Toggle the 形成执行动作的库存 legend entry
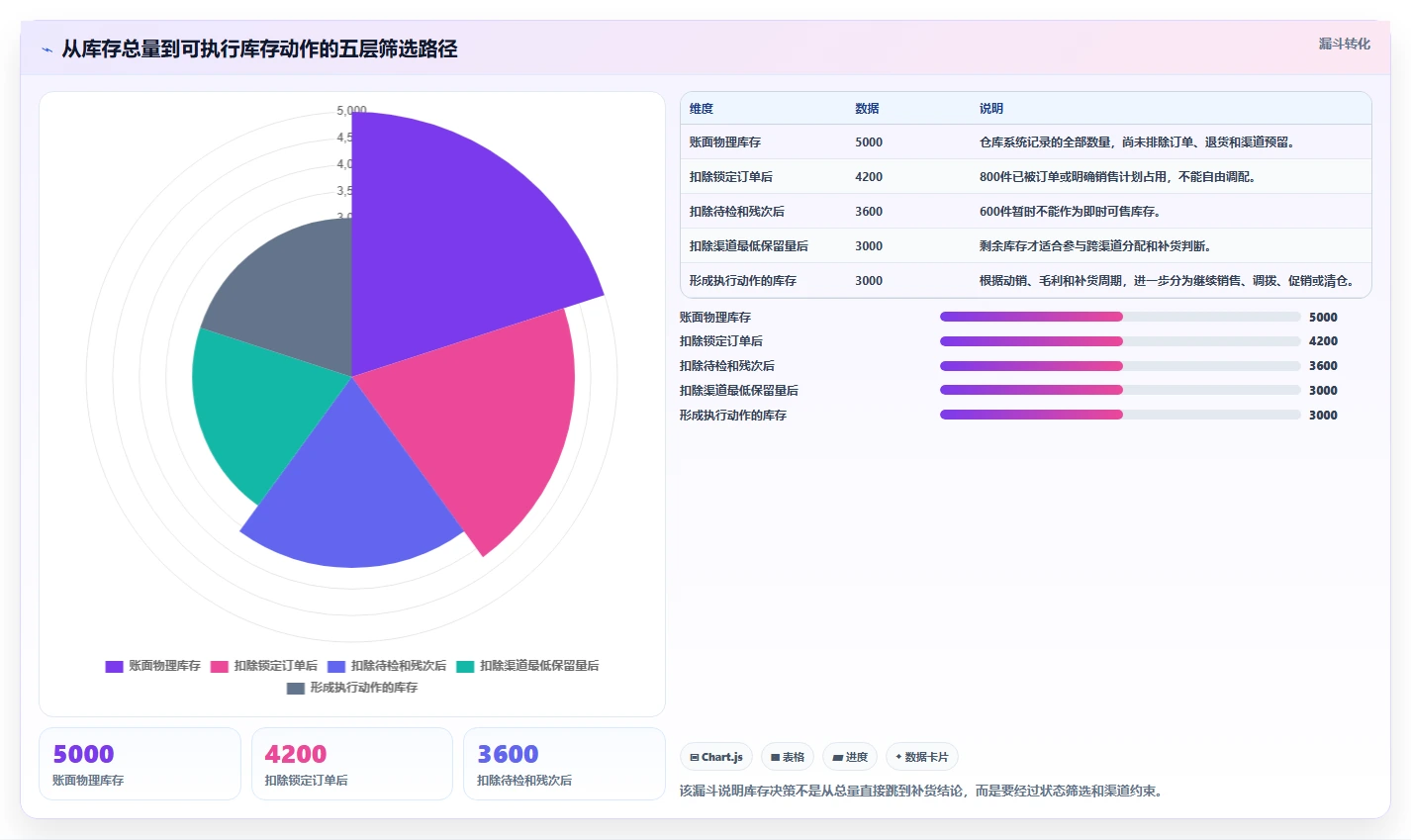This screenshot has width=1411, height=840. [352, 688]
